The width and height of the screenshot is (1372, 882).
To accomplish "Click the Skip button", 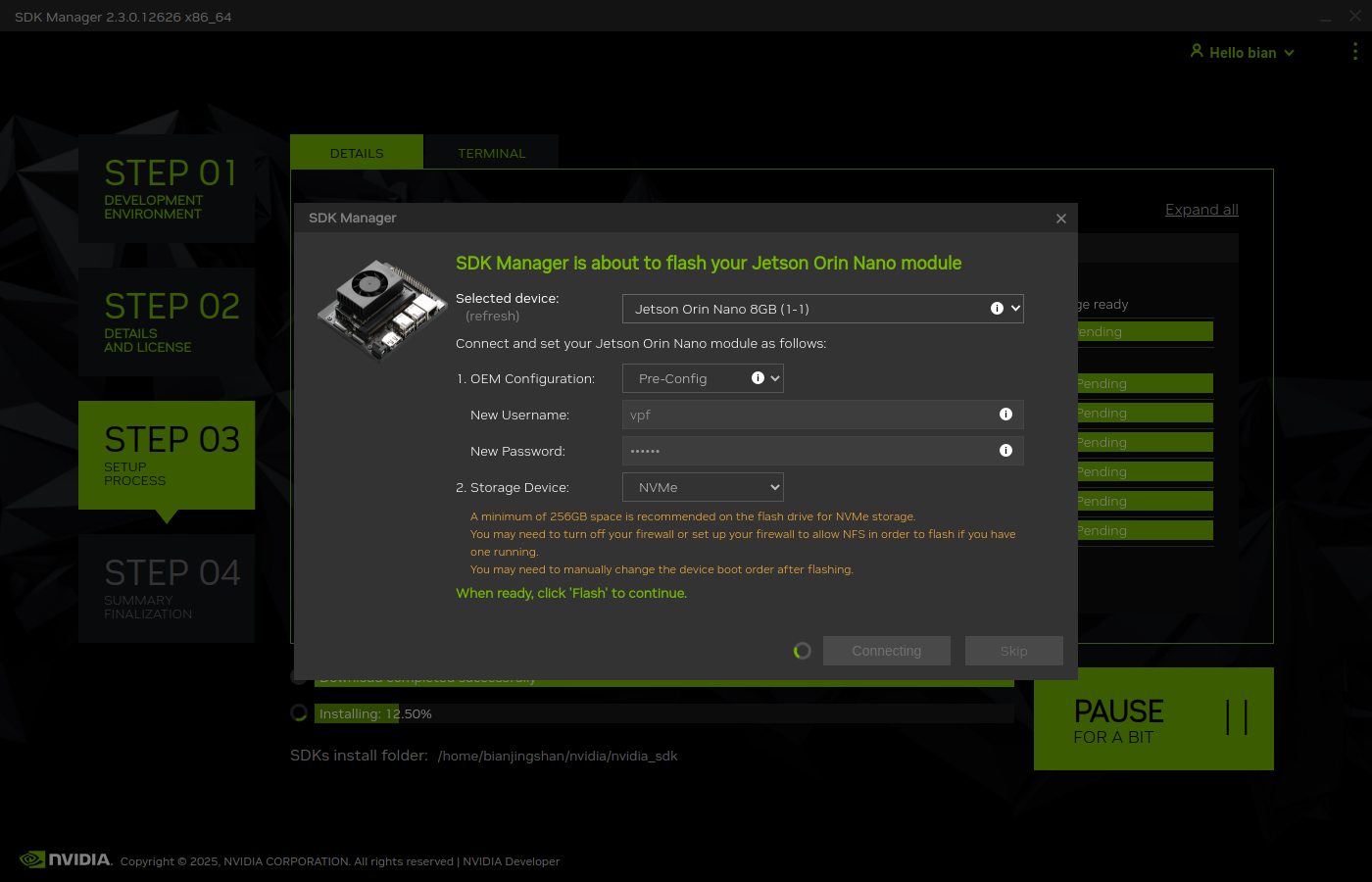I will [1014, 651].
